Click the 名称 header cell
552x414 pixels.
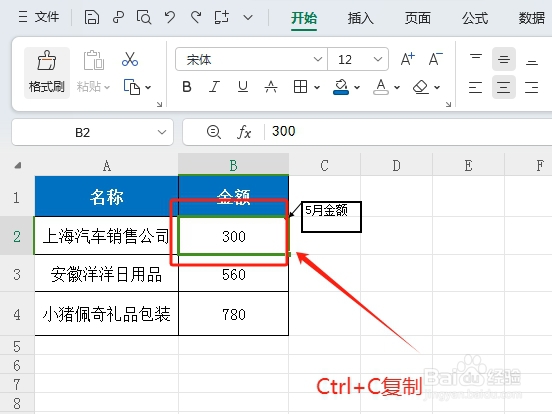tap(107, 196)
